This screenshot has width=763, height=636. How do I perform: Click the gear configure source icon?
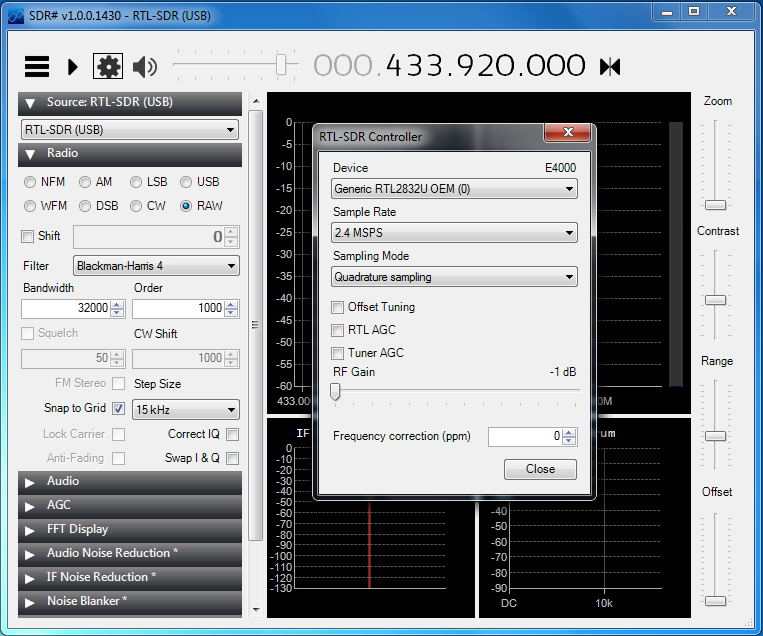pos(108,66)
